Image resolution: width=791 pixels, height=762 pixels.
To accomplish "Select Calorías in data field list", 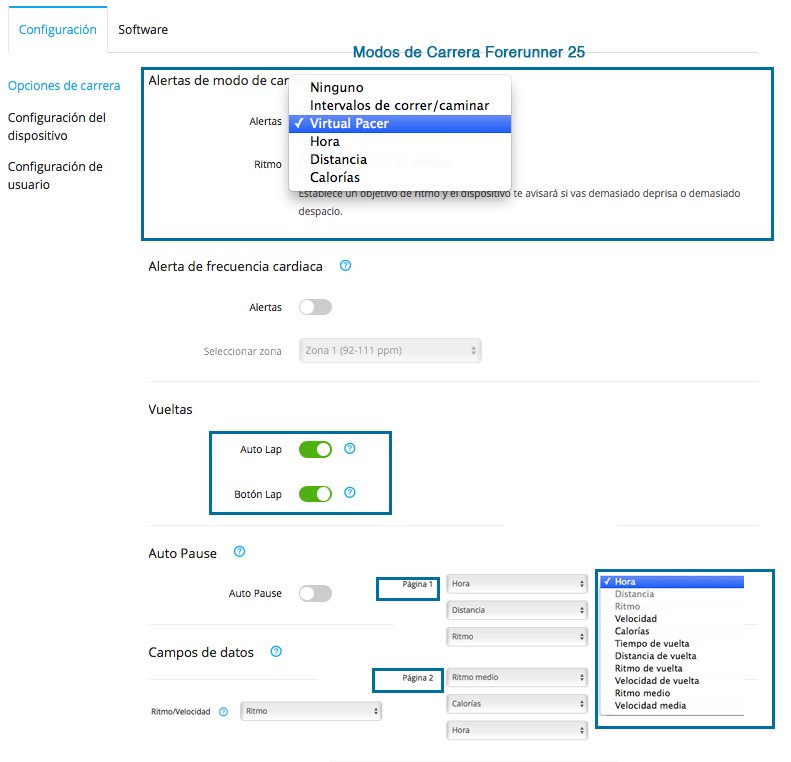I will (x=672, y=631).
